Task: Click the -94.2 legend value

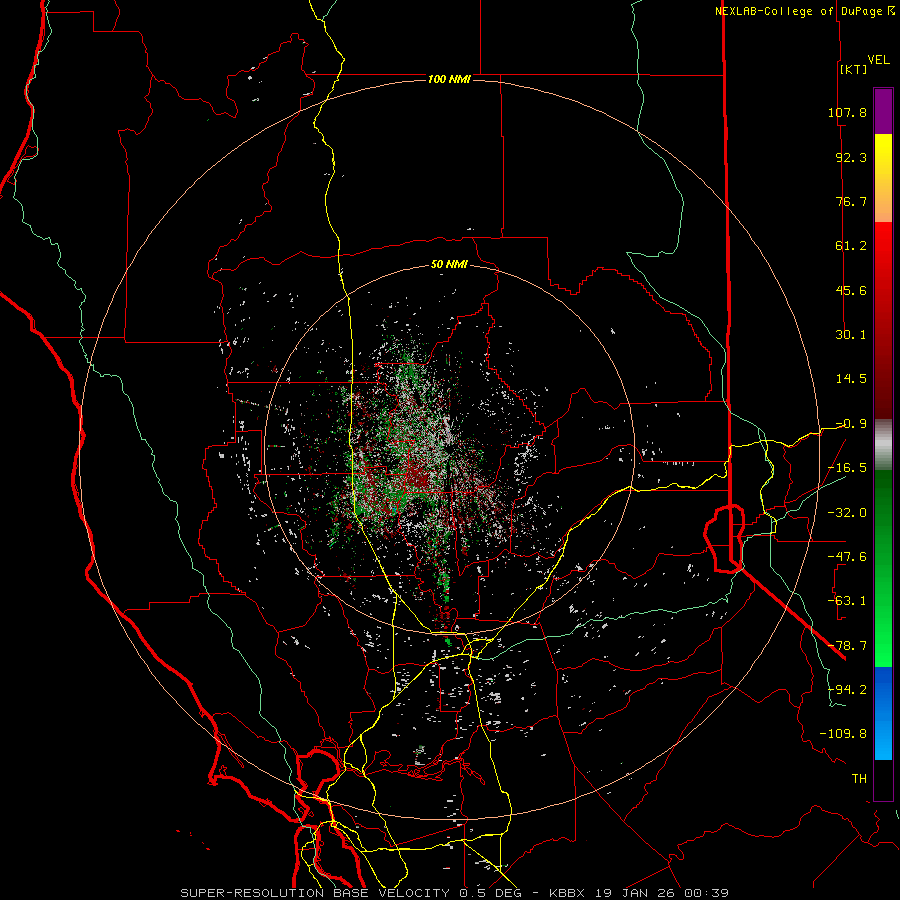Action: [x=847, y=690]
